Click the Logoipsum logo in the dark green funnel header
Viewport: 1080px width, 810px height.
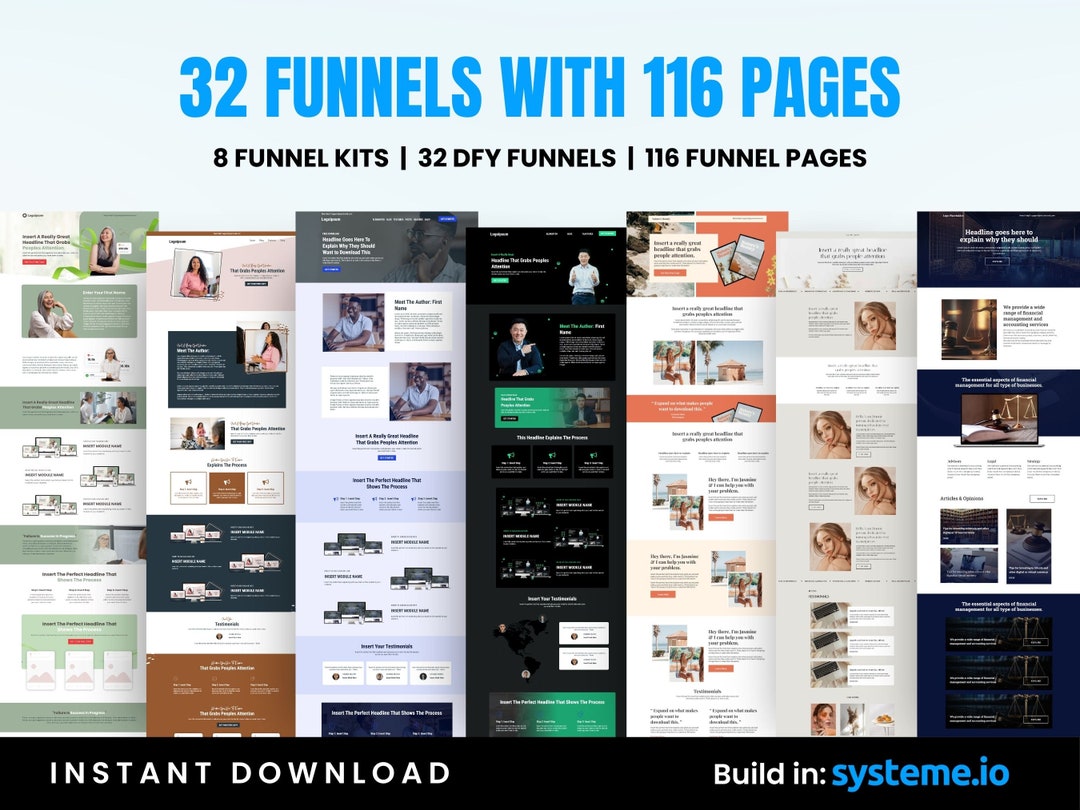(497, 233)
